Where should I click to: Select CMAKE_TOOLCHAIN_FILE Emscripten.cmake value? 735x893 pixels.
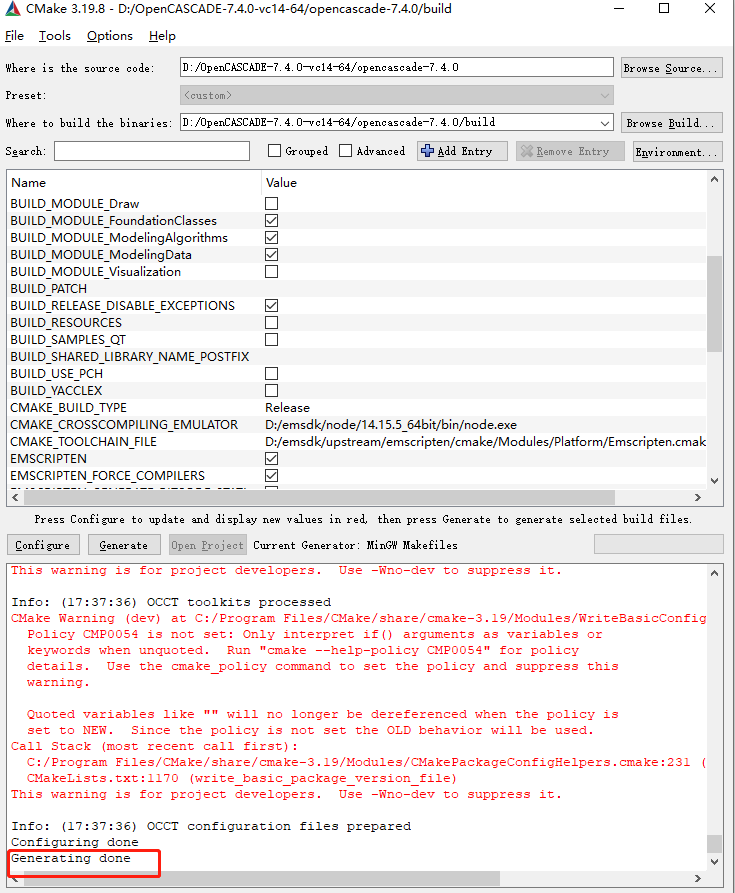point(485,442)
